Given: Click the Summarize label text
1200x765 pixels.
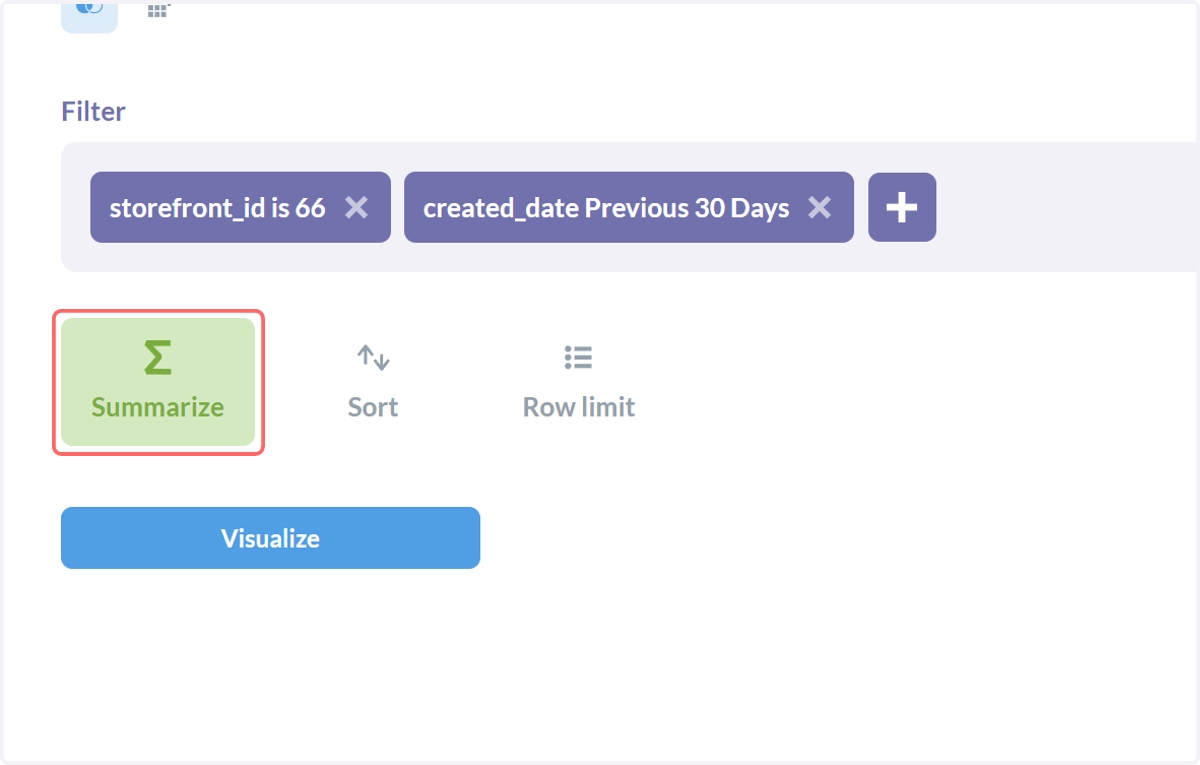Looking at the screenshot, I should pos(157,407).
